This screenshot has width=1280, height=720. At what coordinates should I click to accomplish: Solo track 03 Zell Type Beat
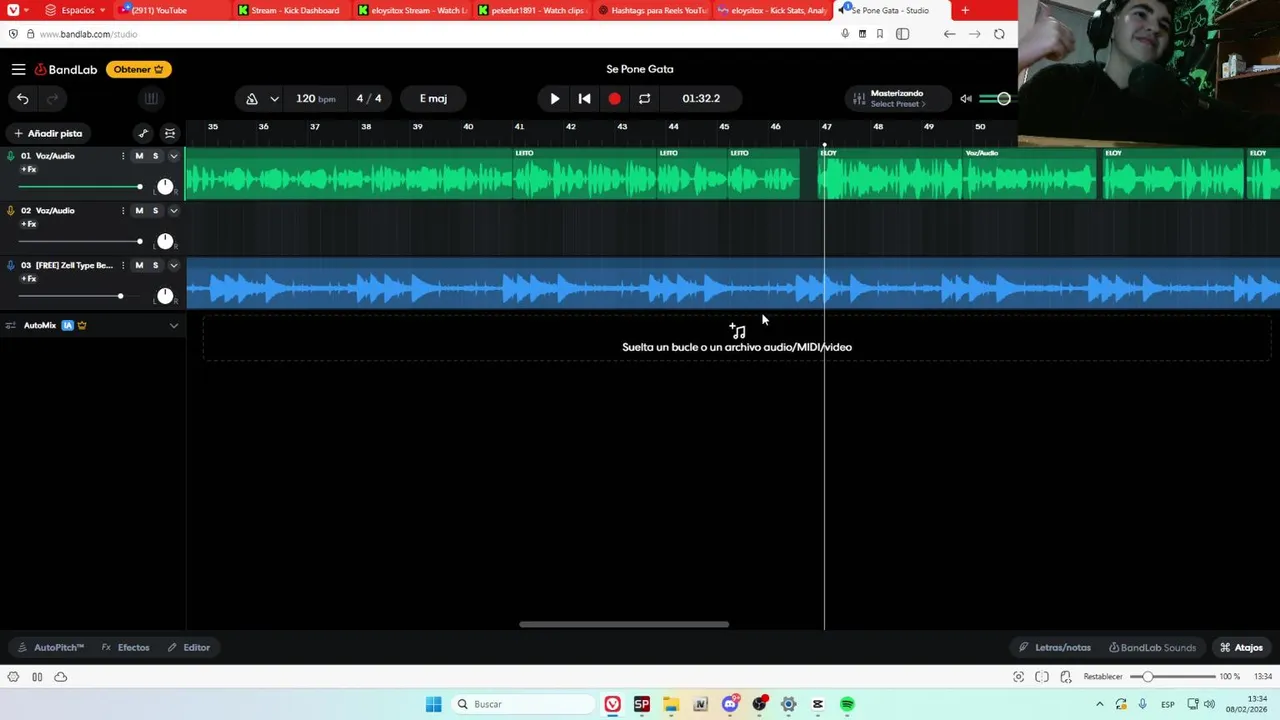[155, 265]
